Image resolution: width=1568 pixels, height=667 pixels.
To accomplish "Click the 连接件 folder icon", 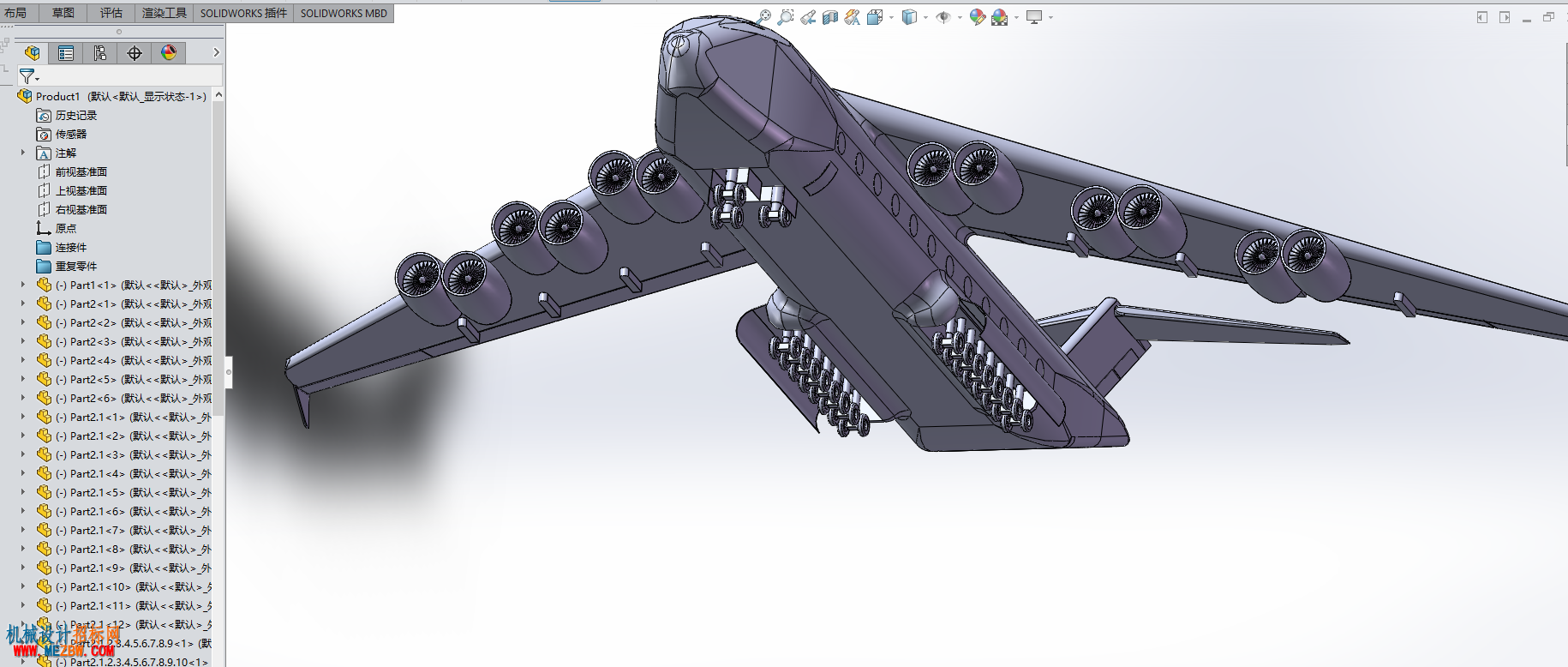I will point(44,247).
